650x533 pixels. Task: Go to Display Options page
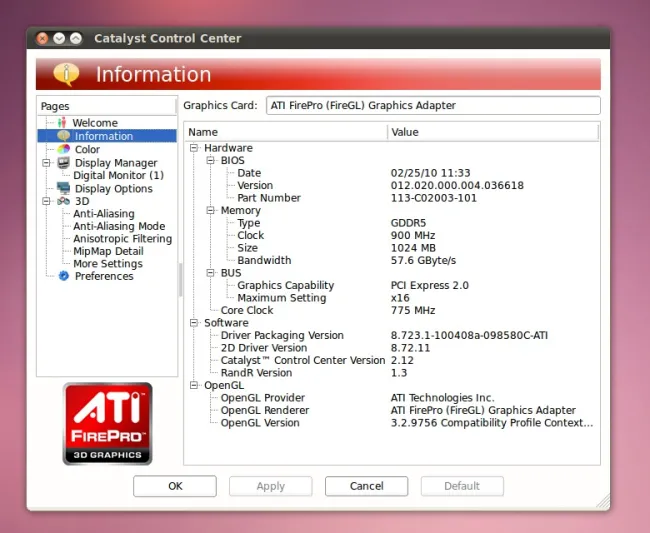point(114,189)
